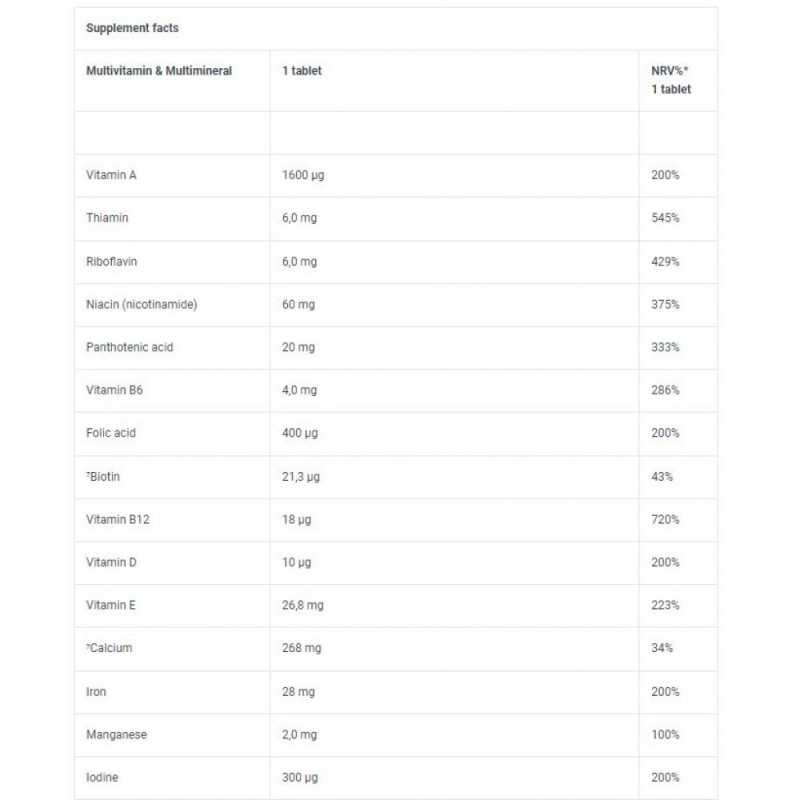This screenshot has width=800, height=800.
Task: Click the Thiamin 6,0 mg value
Action: coord(299,218)
